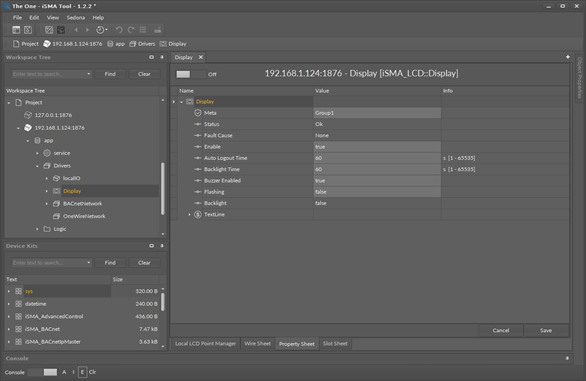Click the Save button
586x381 pixels.
tap(546, 331)
